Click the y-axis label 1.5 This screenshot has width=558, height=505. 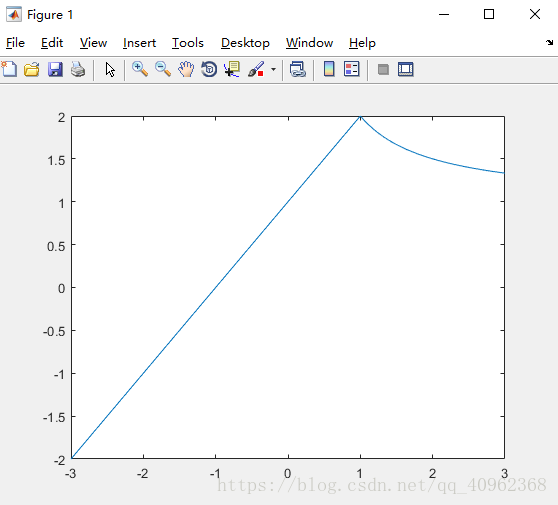57,160
